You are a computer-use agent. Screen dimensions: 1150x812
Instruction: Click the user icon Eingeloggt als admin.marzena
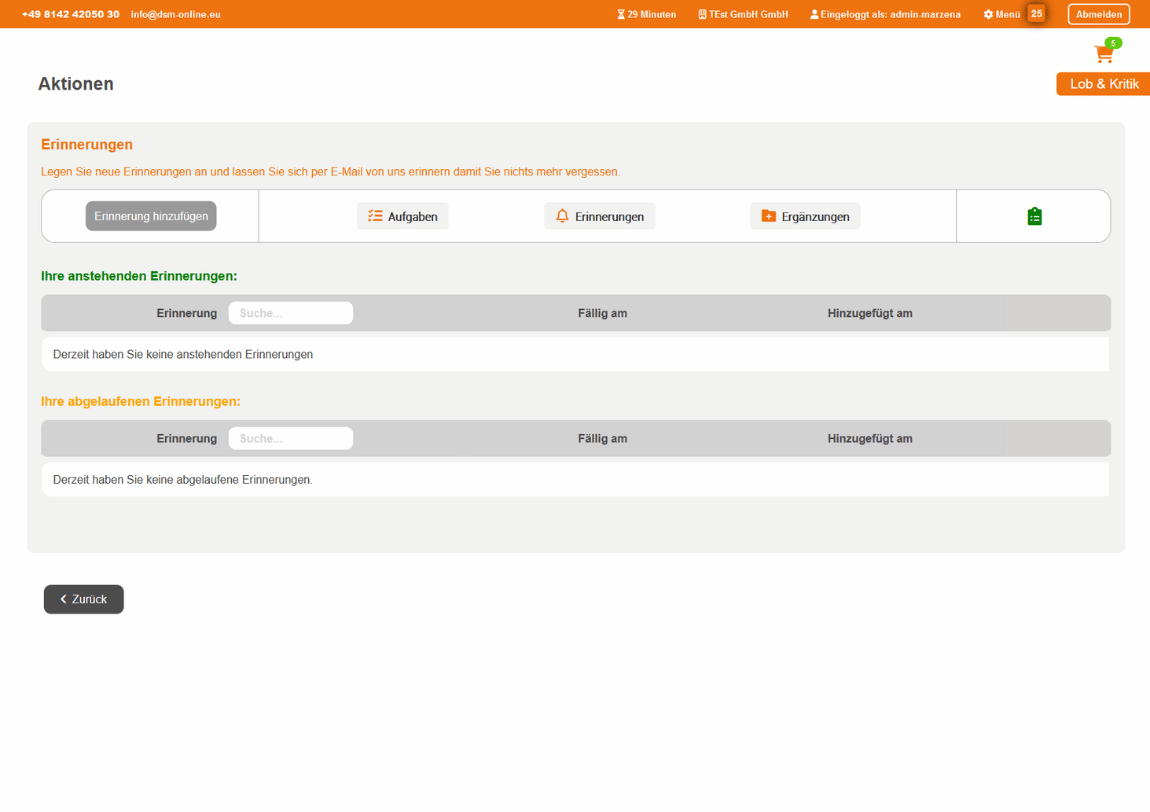tap(885, 15)
